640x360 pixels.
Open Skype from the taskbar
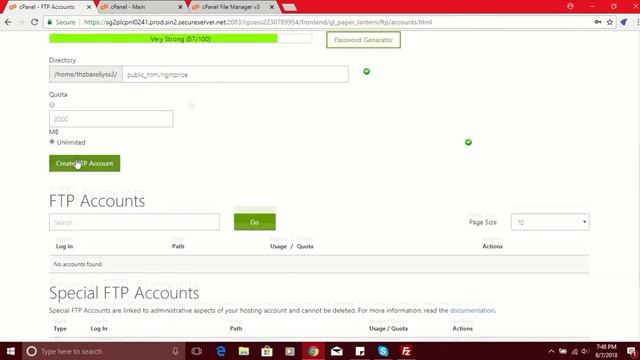tap(383, 351)
